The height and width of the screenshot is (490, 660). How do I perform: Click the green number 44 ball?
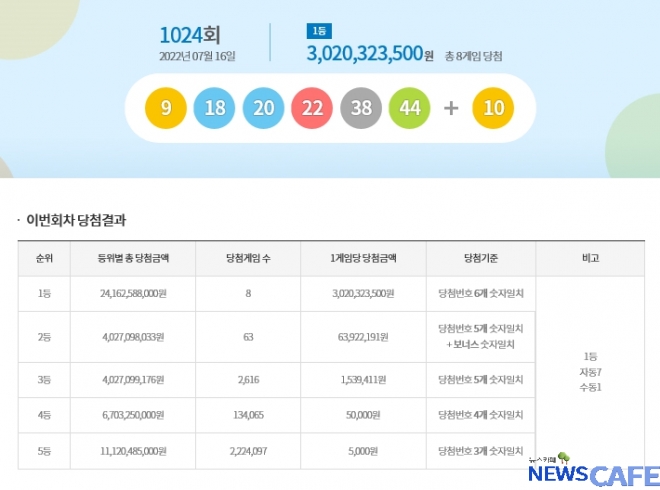(410, 107)
